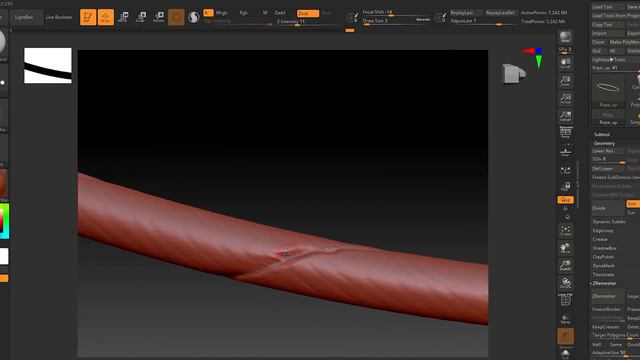Click the Zoom document icon
Viewport: 640px width, 360px height.
point(565,81)
